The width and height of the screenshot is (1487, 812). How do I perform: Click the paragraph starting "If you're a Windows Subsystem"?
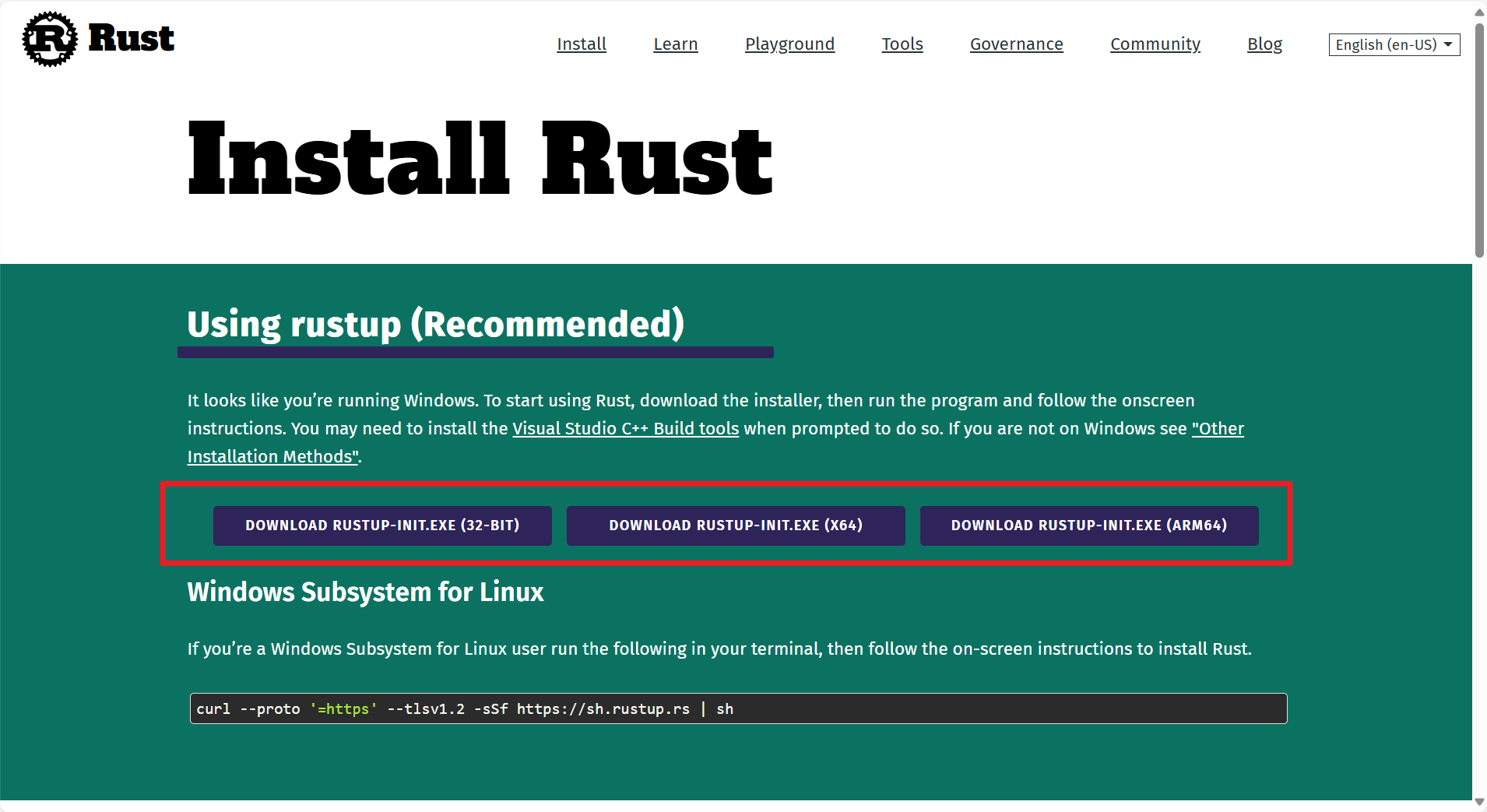pos(719,649)
